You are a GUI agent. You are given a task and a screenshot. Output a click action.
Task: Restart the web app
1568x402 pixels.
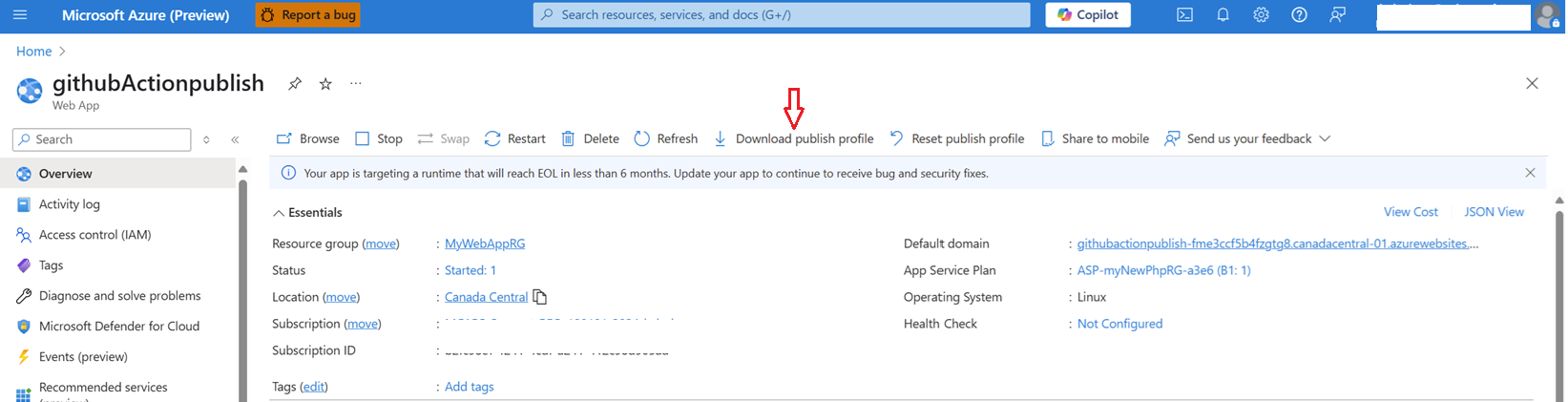pyautogui.click(x=515, y=138)
